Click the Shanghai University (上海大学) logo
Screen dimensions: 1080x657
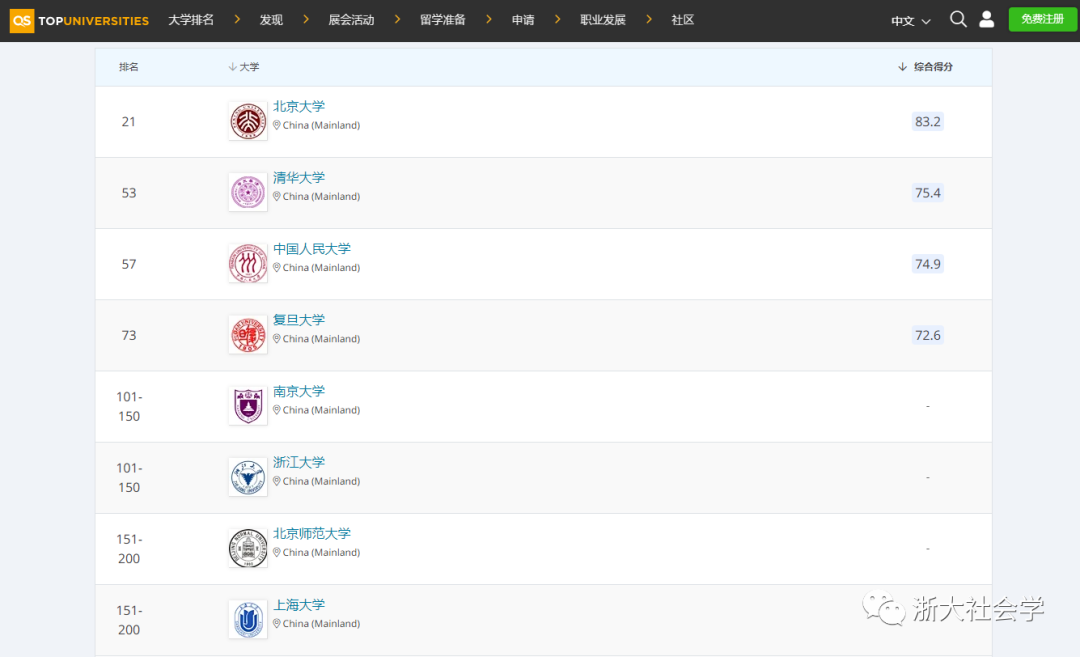pyautogui.click(x=248, y=620)
